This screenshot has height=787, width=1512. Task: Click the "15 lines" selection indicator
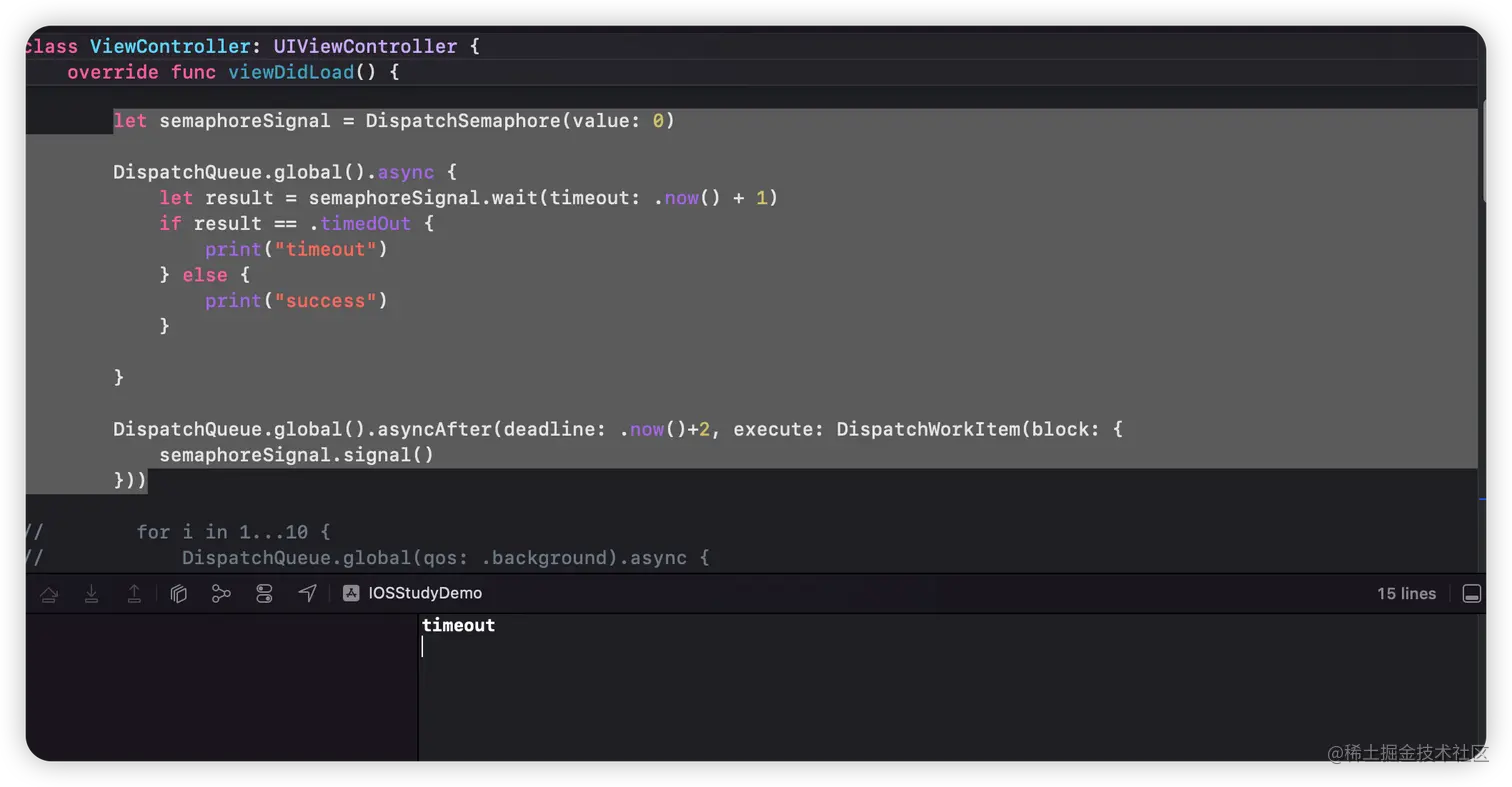[x=1406, y=594]
